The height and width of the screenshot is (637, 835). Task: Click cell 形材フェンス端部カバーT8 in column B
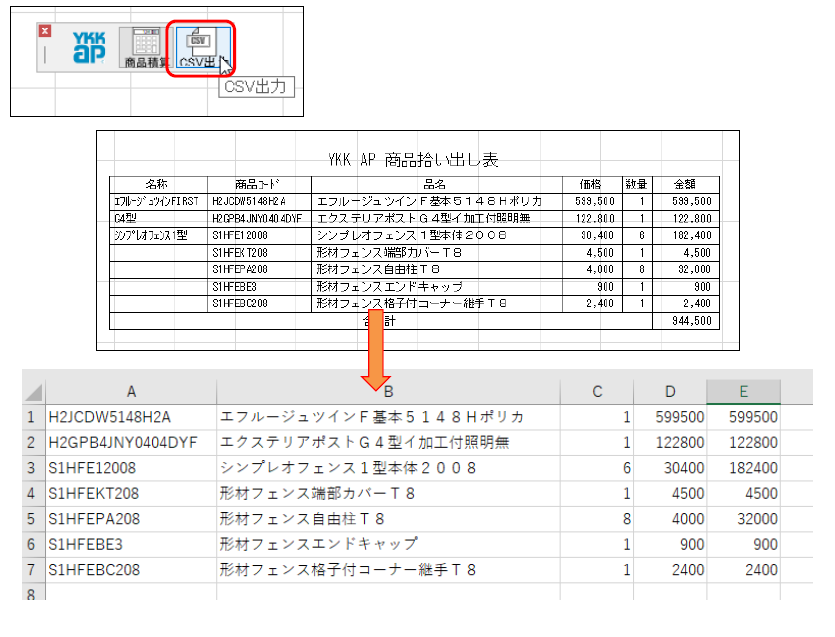(388, 494)
